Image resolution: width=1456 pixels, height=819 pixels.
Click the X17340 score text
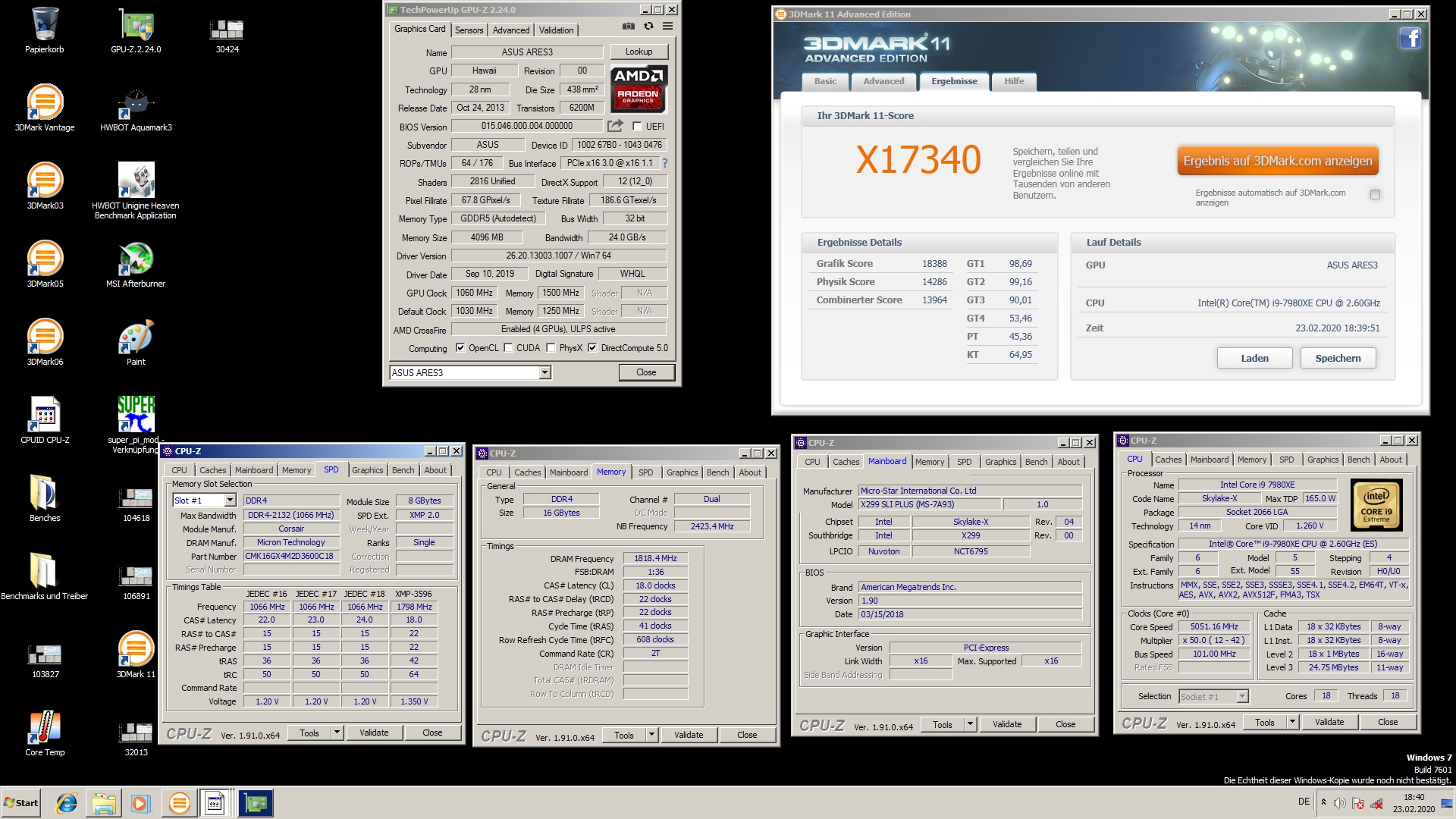click(918, 160)
